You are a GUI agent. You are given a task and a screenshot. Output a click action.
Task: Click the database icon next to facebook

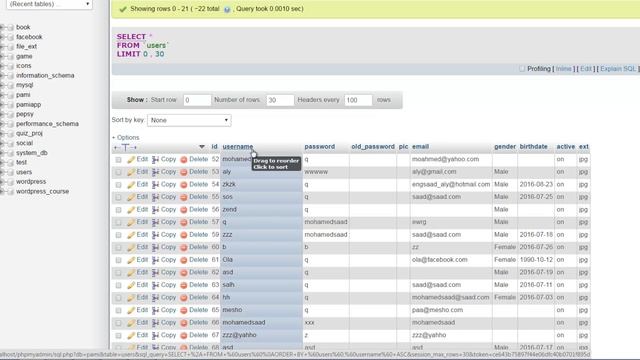click(x=11, y=37)
